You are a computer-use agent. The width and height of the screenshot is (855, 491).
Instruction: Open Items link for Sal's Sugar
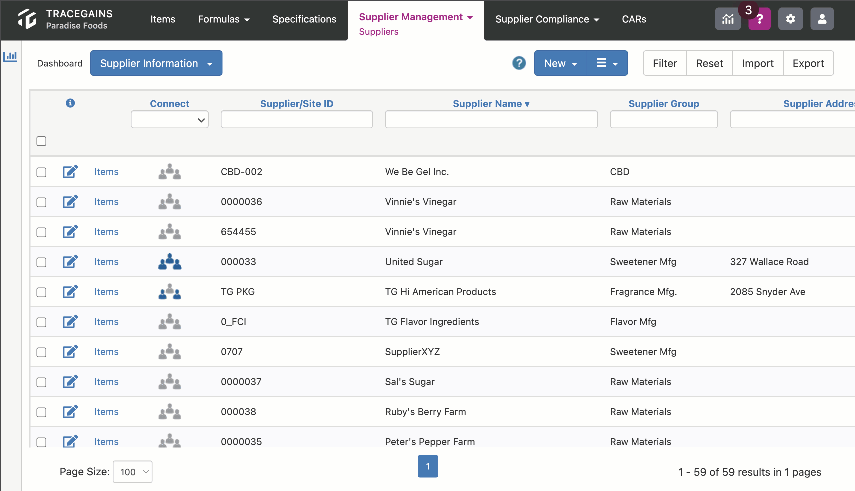click(x=106, y=382)
